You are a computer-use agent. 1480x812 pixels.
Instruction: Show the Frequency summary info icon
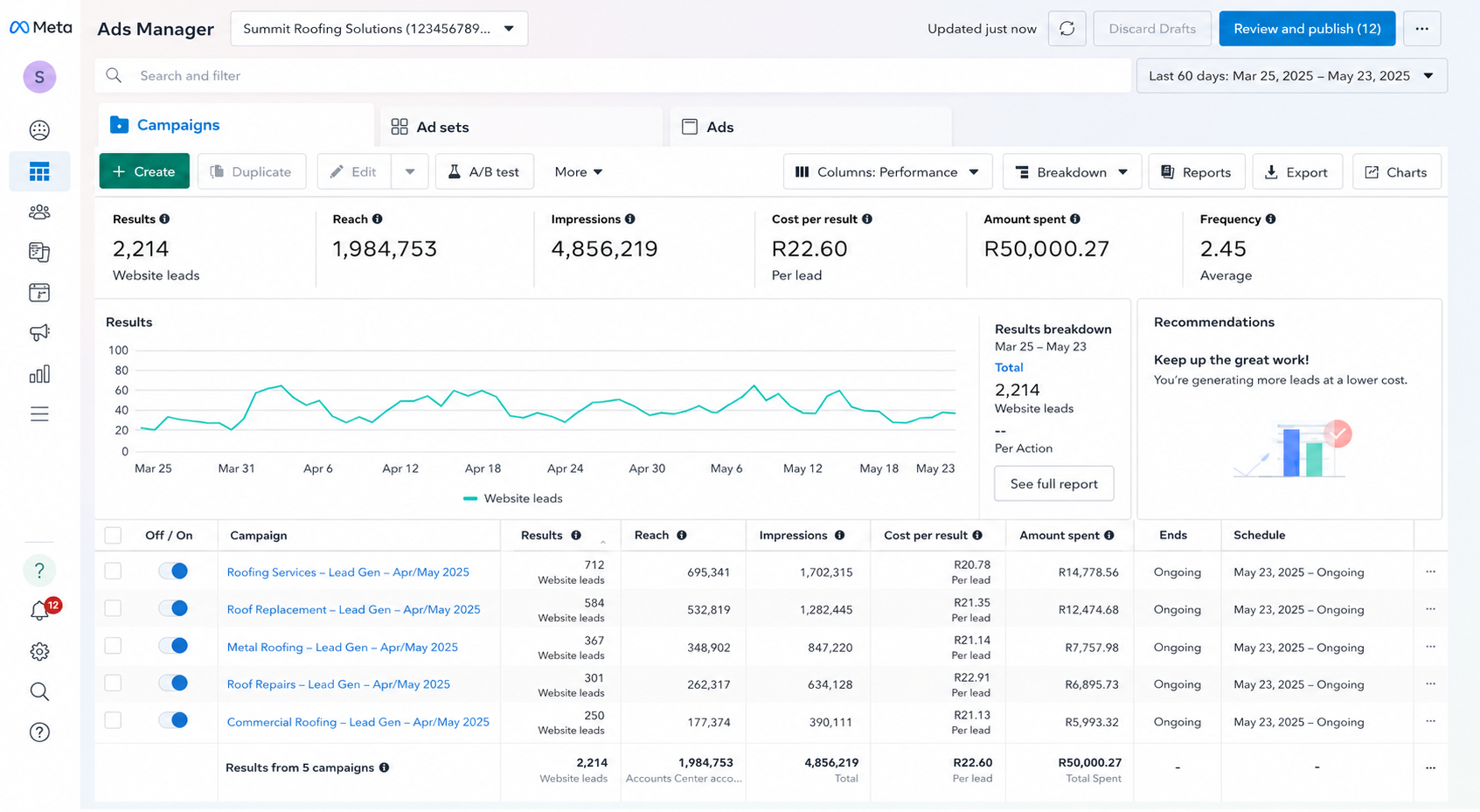[x=1271, y=219]
